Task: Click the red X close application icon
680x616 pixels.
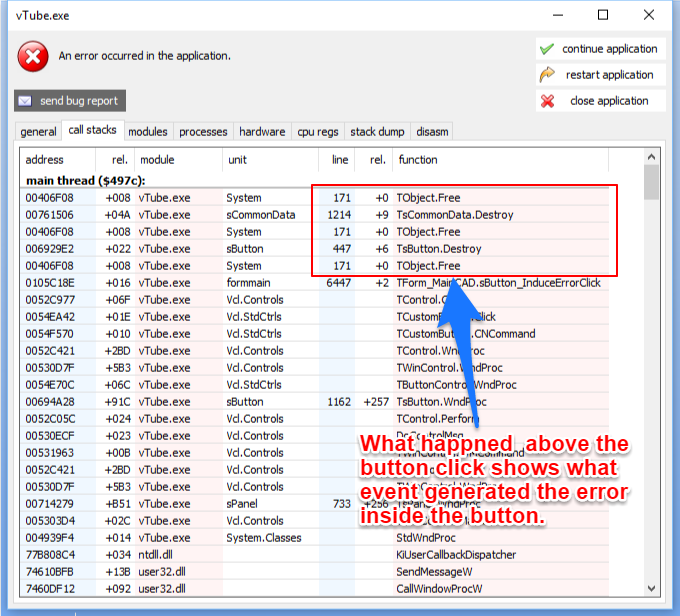Action: tap(546, 101)
